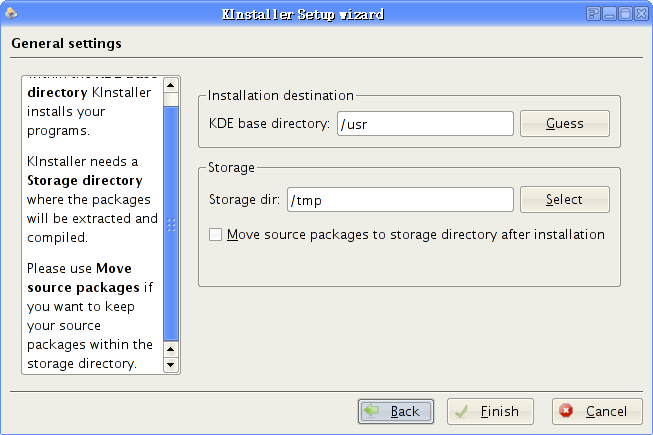This screenshot has height=435, width=653.
Task: Focus the KDE base directory field
Action: pos(425,124)
